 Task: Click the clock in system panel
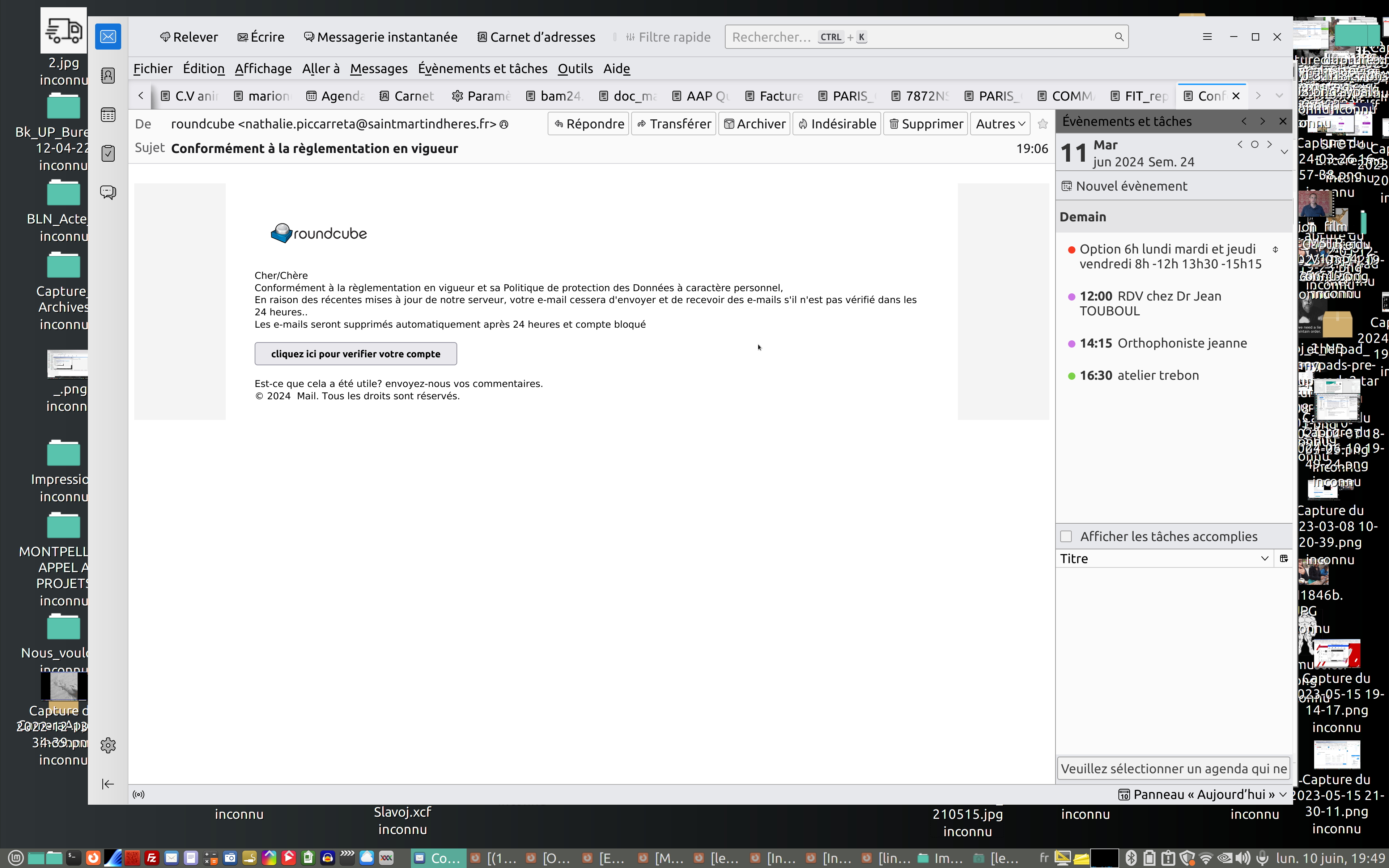click(1330, 858)
